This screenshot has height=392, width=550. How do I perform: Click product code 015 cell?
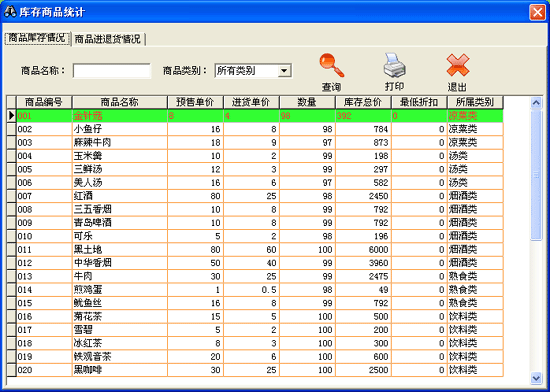click(x=44, y=303)
